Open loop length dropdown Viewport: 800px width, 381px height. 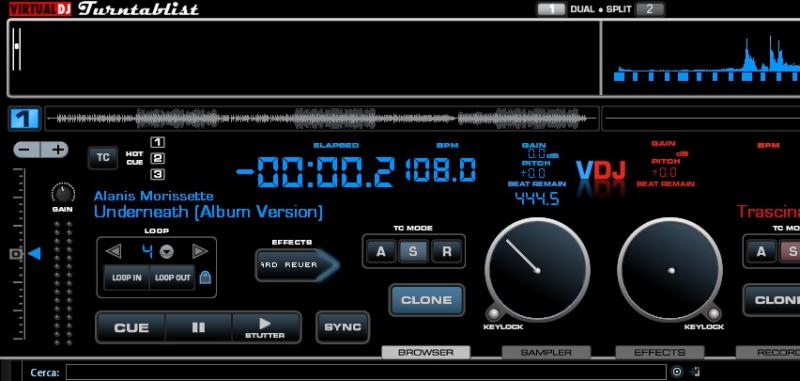167,251
